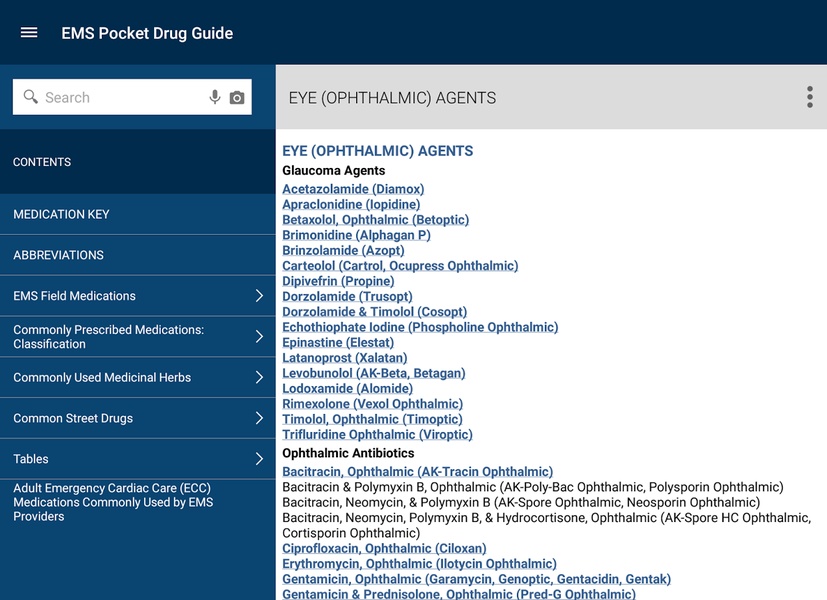Expand the Tables chevron
827x600 pixels.
tap(259, 459)
